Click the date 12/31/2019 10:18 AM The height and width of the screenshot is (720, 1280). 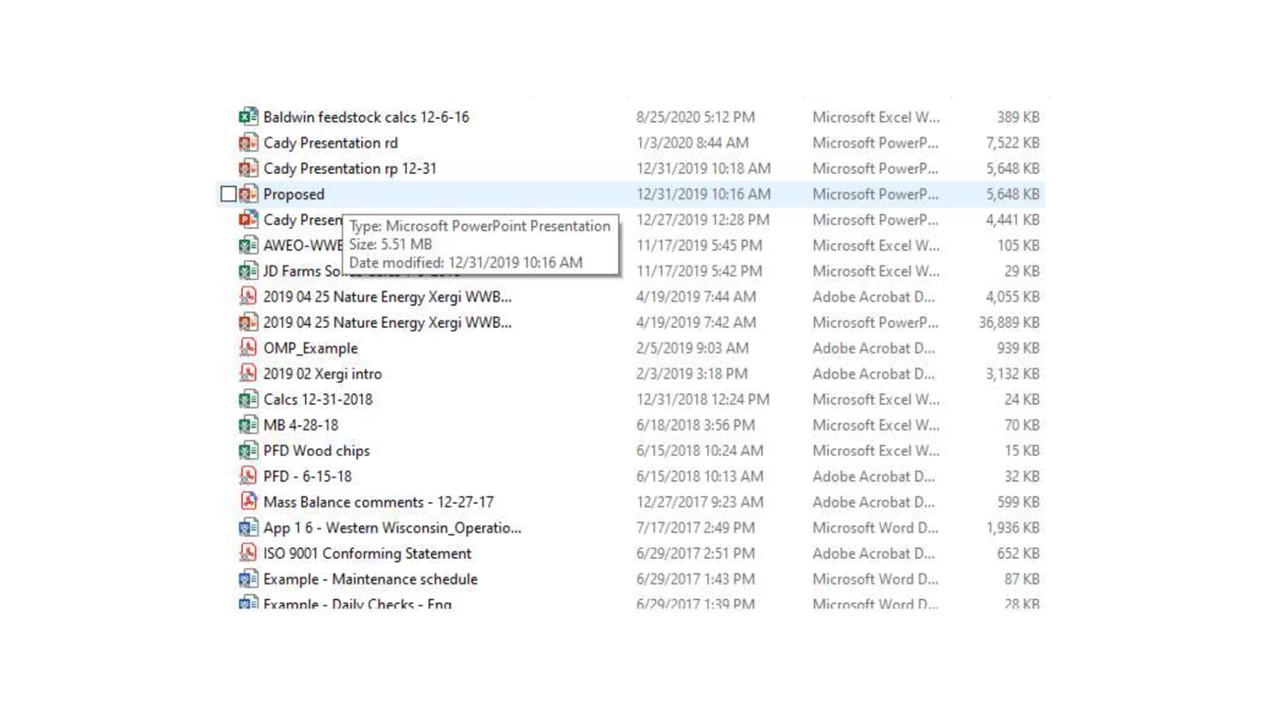coord(703,168)
